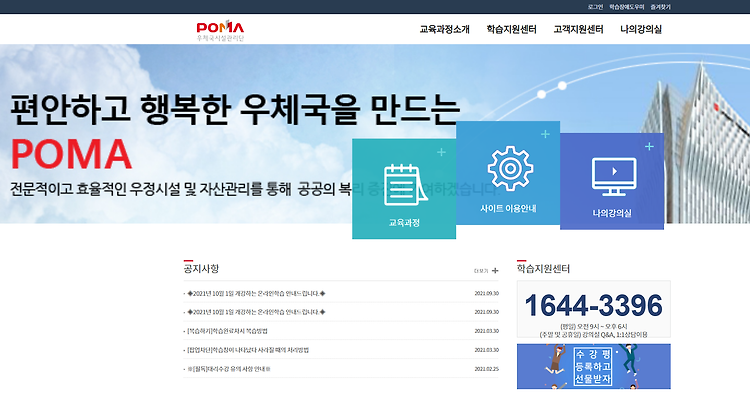Click the 나의강의실 label on the purple tile
Viewport: 750px width, 403px height.
(x=612, y=213)
